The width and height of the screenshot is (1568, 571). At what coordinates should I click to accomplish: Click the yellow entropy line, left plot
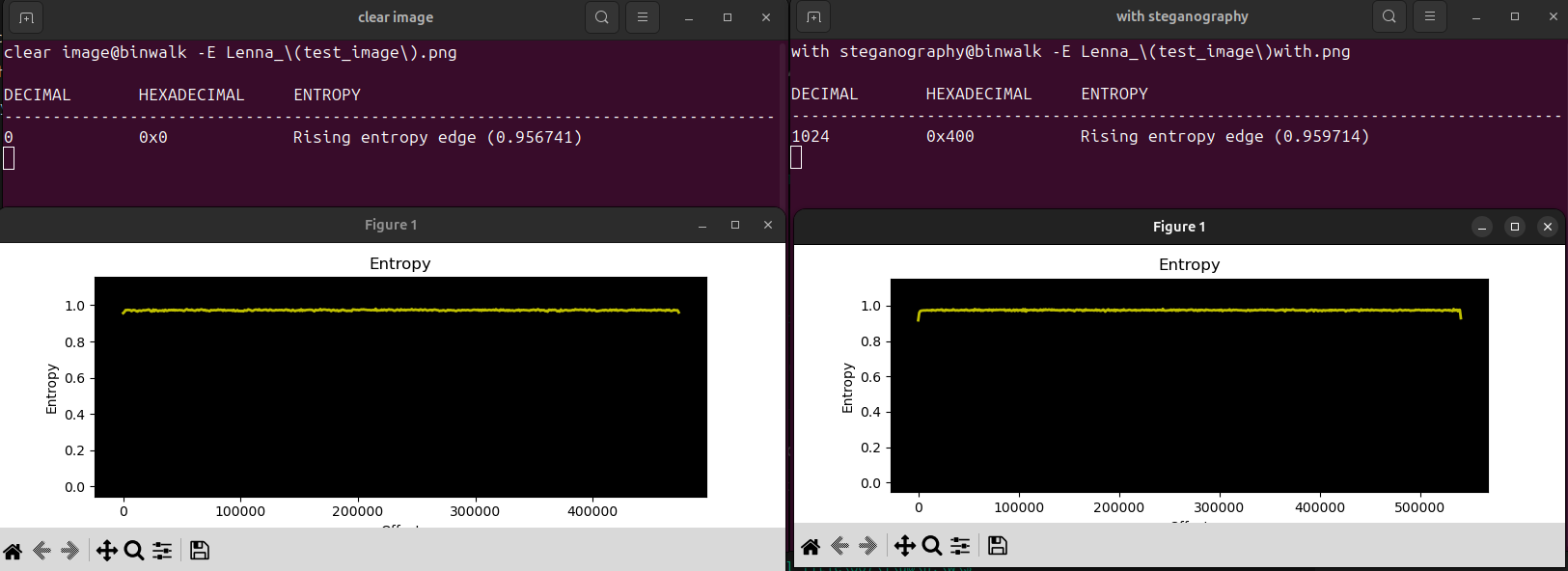coord(400,311)
